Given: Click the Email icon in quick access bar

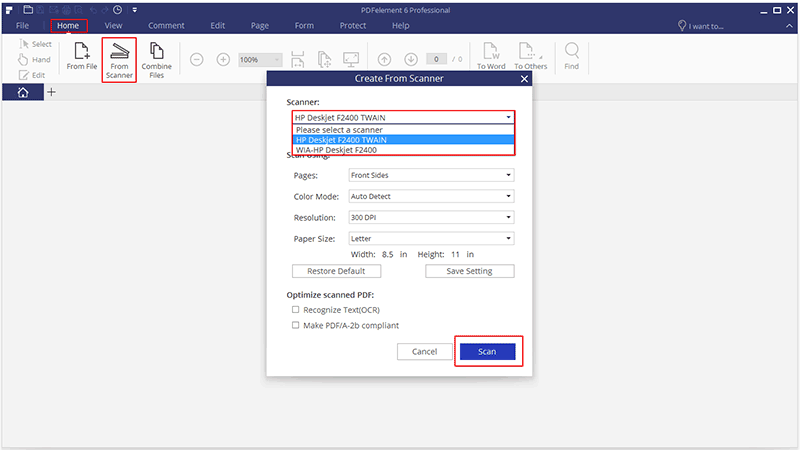Looking at the screenshot, I should 53,10.
